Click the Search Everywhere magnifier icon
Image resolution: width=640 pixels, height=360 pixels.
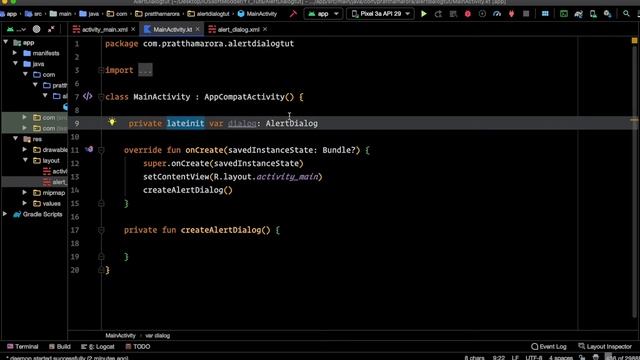point(626,14)
